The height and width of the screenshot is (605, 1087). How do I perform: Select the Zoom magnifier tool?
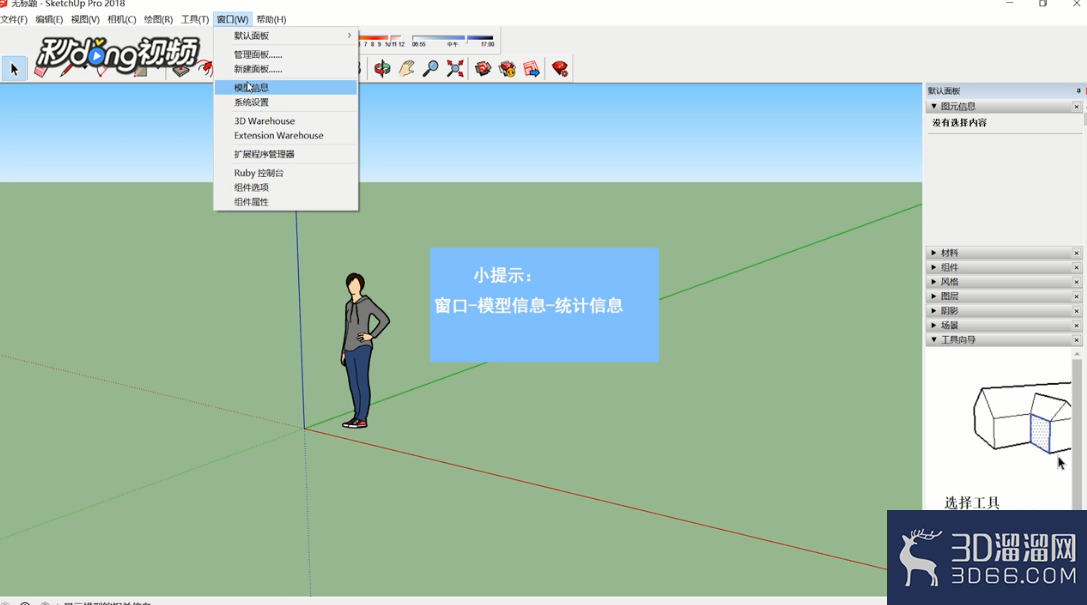click(x=431, y=69)
